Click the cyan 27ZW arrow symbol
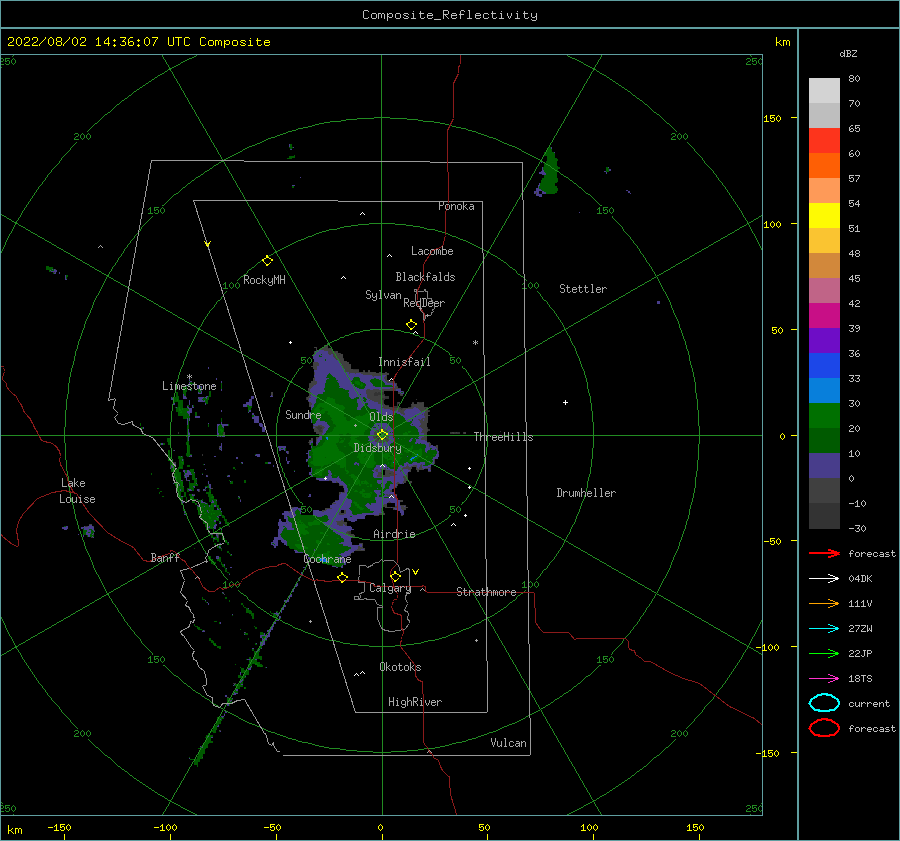900x841 pixels. (x=824, y=629)
